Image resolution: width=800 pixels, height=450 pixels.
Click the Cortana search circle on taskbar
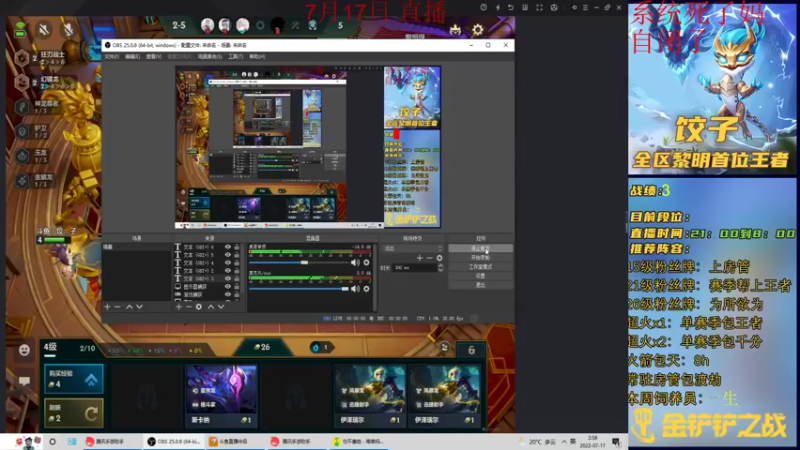(x=52, y=441)
